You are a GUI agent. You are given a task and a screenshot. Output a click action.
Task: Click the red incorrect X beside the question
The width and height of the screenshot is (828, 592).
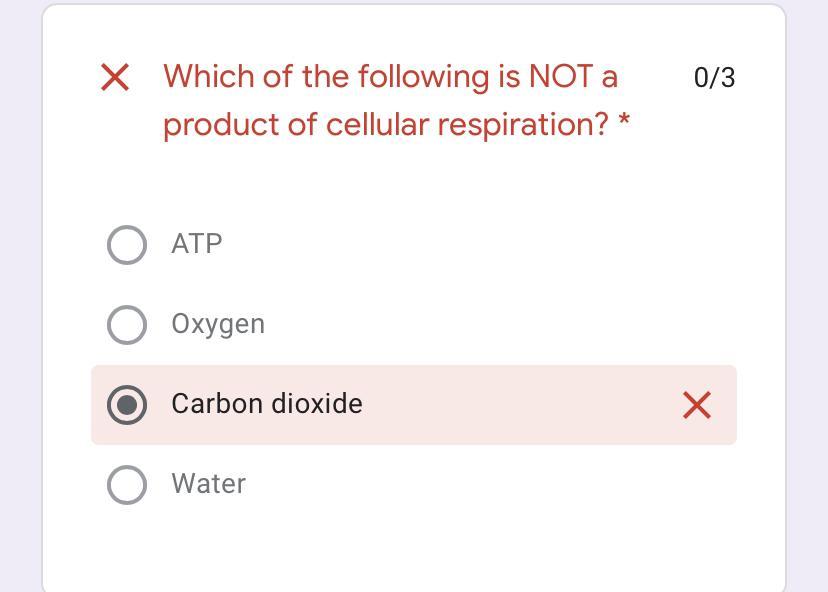(115, 77)
